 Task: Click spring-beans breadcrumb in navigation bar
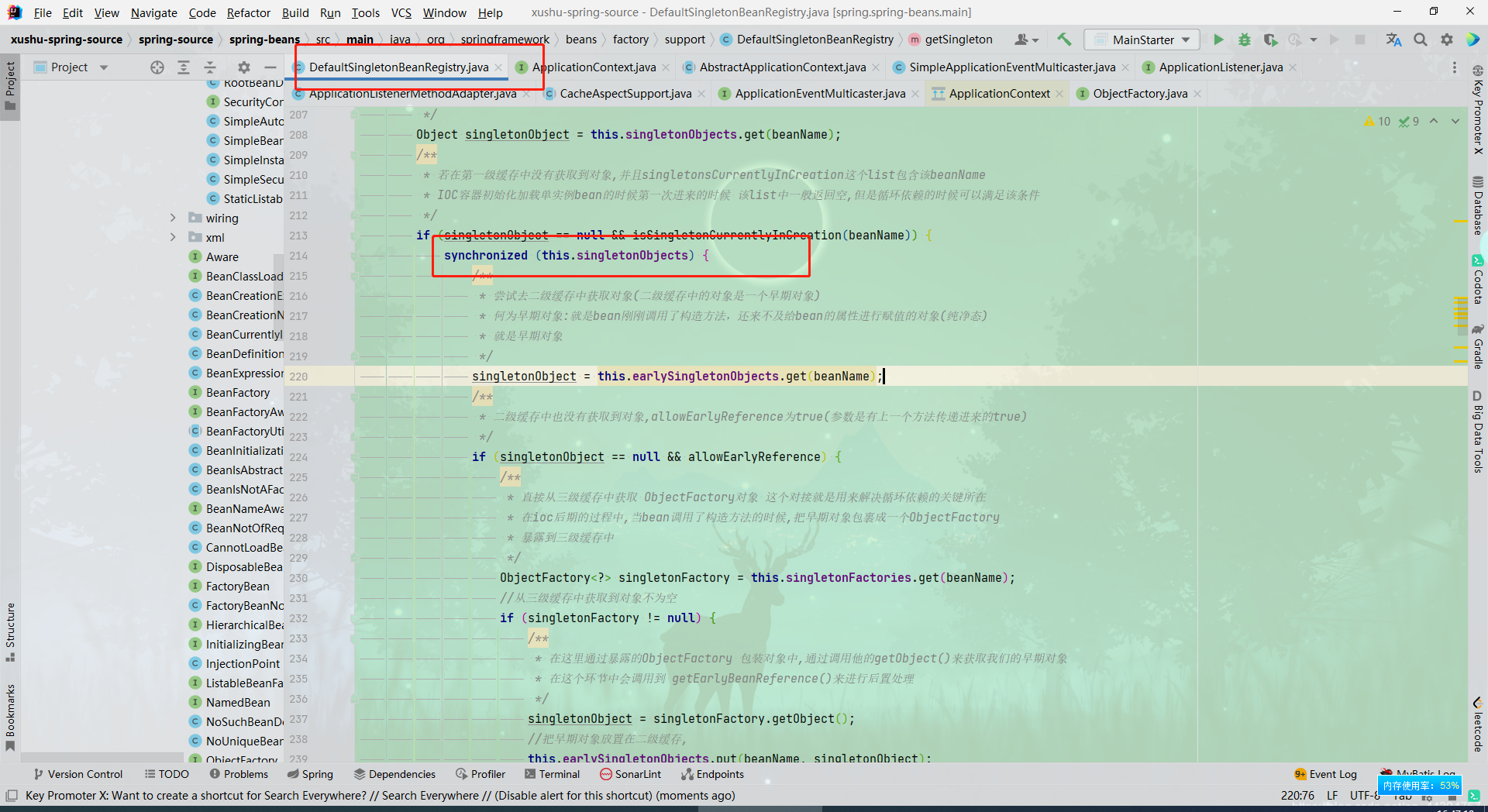tap(264, 40)
